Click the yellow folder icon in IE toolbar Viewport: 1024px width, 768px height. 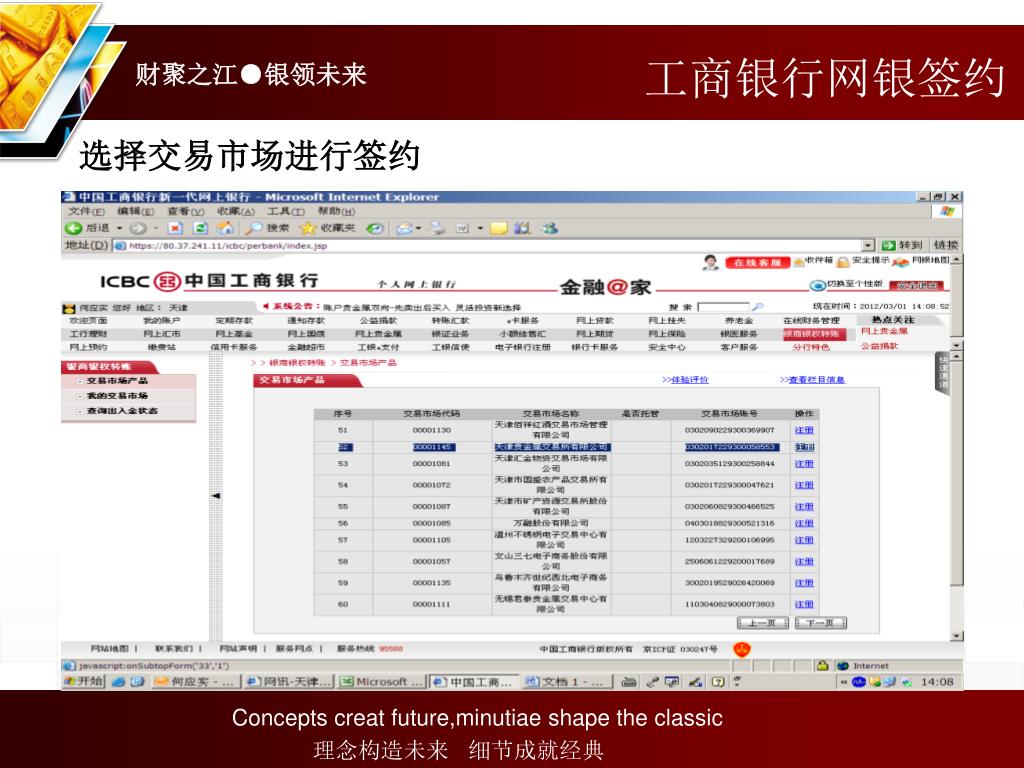click(498, 228)
